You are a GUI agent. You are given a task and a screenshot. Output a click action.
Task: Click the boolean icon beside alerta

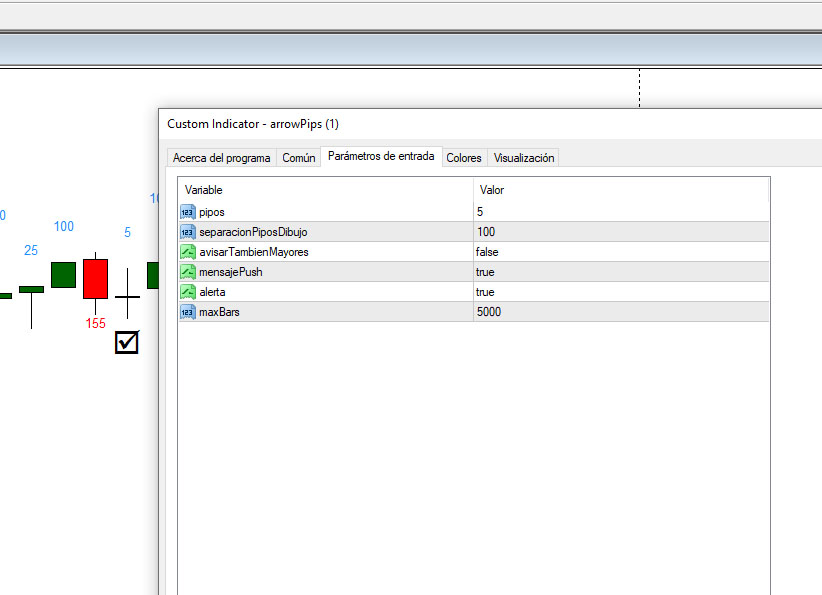tap(187, 292)
